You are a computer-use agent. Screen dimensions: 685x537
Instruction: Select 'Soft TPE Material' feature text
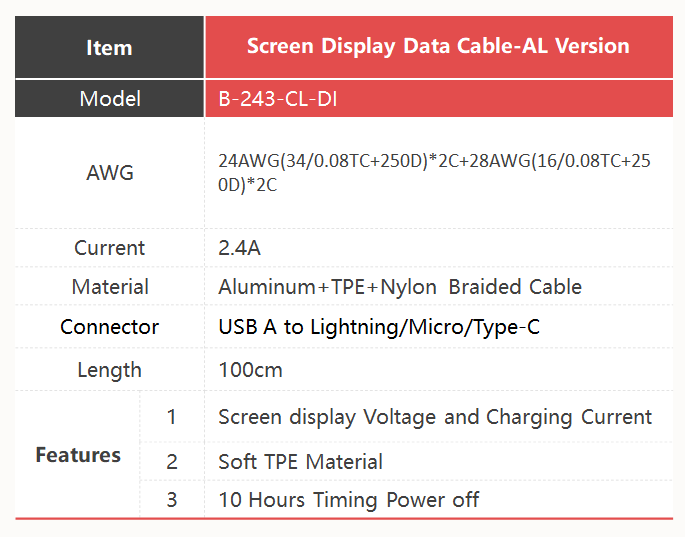pyautogui.click(x=301, y=462)
